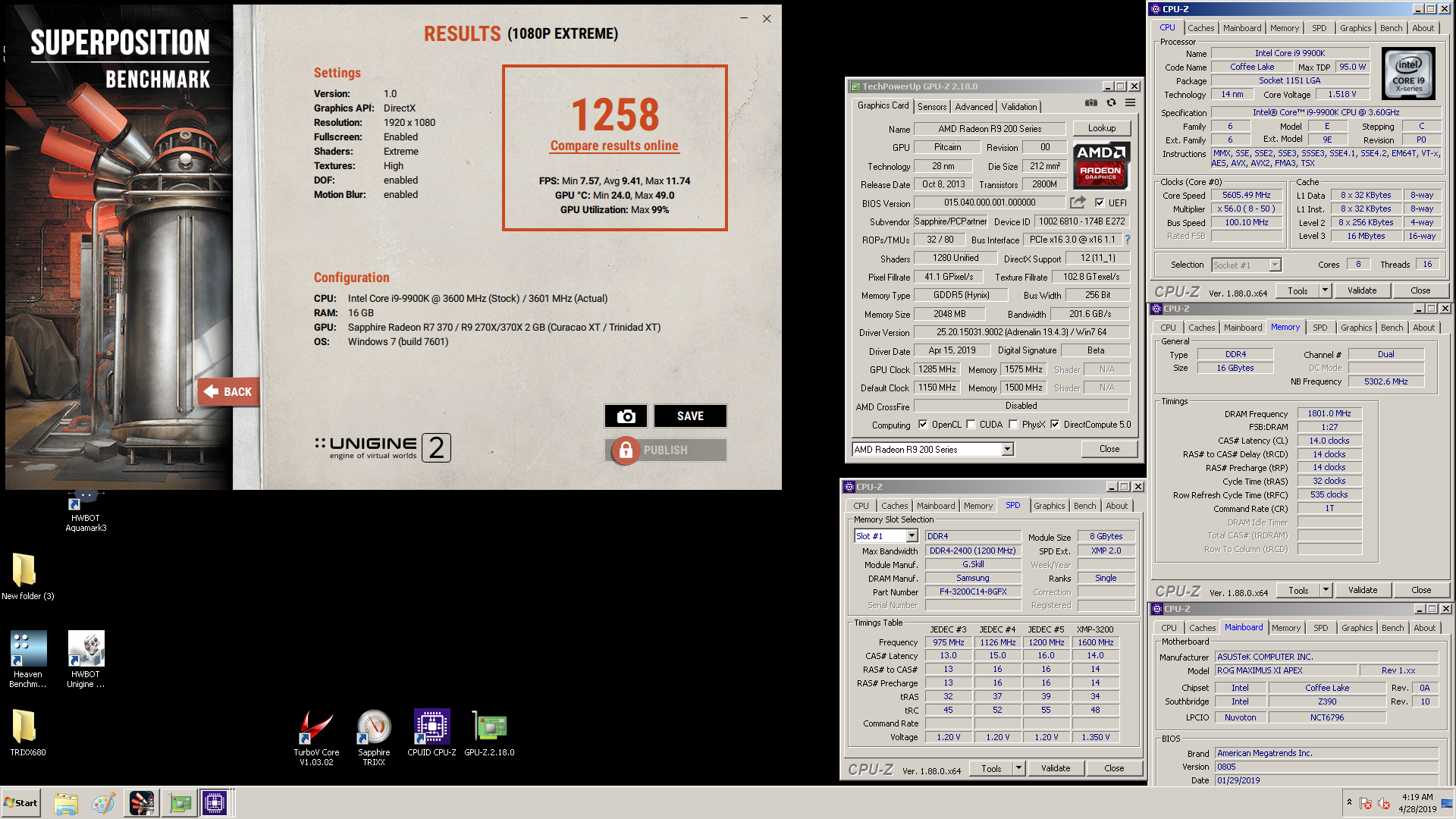The height and width of the screenshot is (819, 1456).
Task: Click Validate in the CPU-Z SPD window
Action: coord(1055,768)
